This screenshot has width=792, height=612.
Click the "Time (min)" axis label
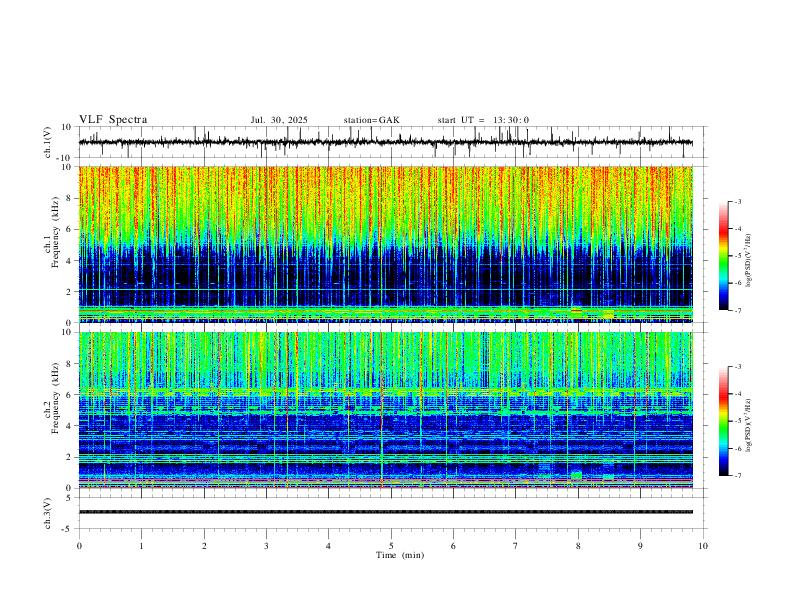coord(400,555)
